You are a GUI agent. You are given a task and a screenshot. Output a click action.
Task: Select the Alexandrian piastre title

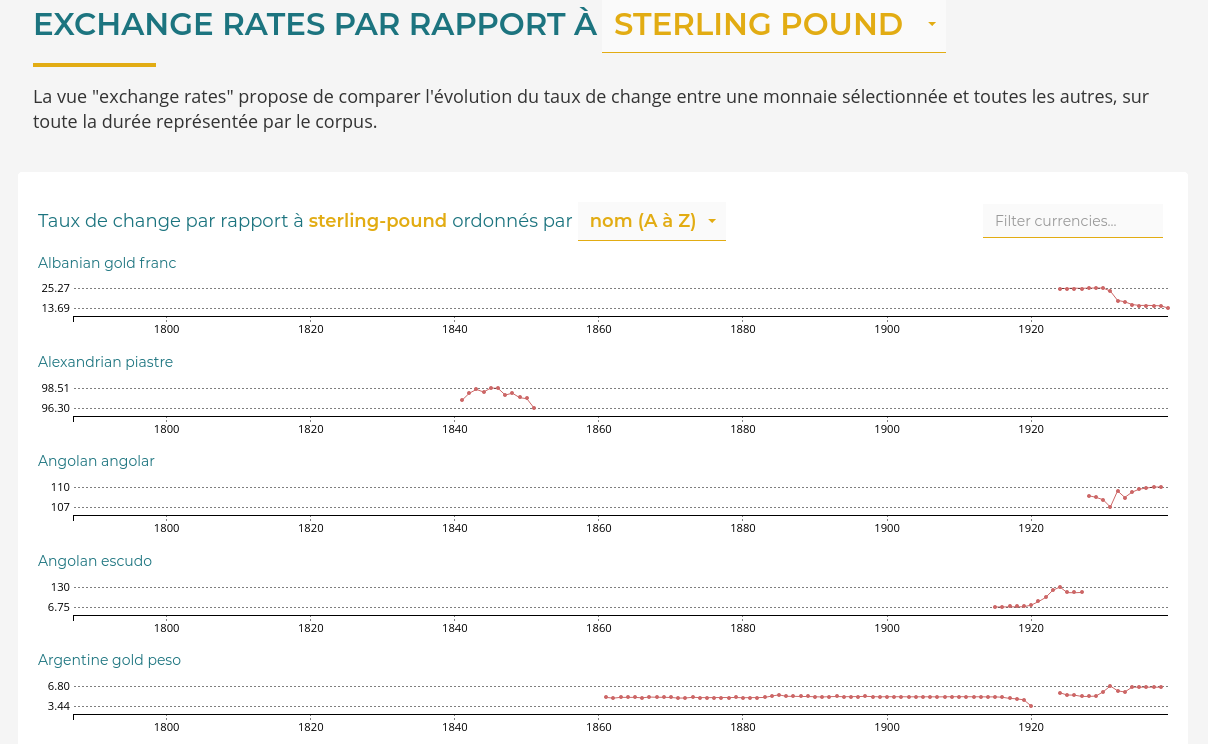coord(105,362)
